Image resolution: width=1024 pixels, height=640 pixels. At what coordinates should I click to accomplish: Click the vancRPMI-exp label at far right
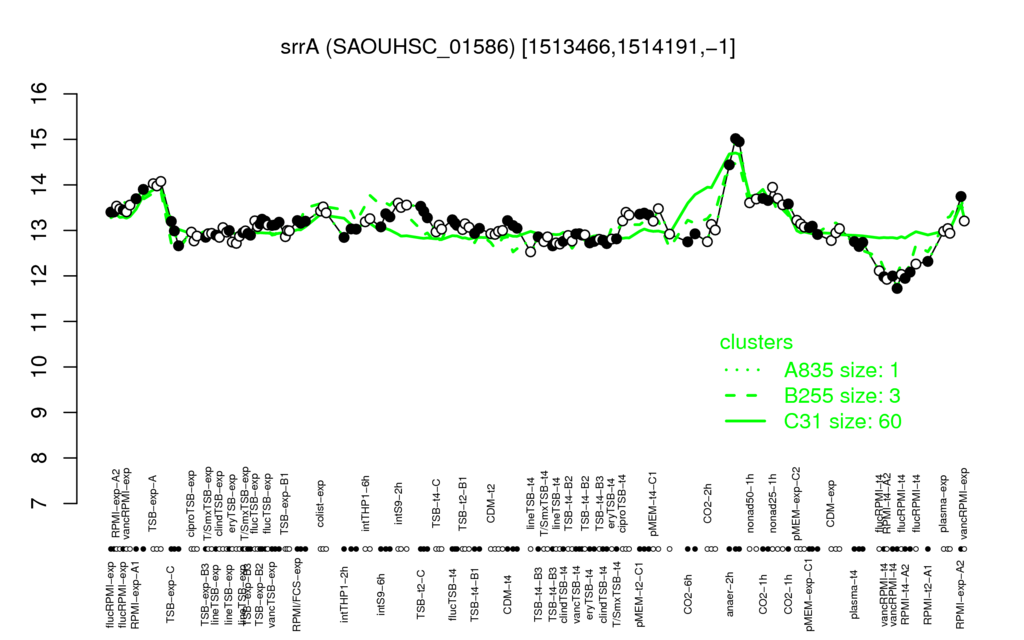click(x=965, y=494)
